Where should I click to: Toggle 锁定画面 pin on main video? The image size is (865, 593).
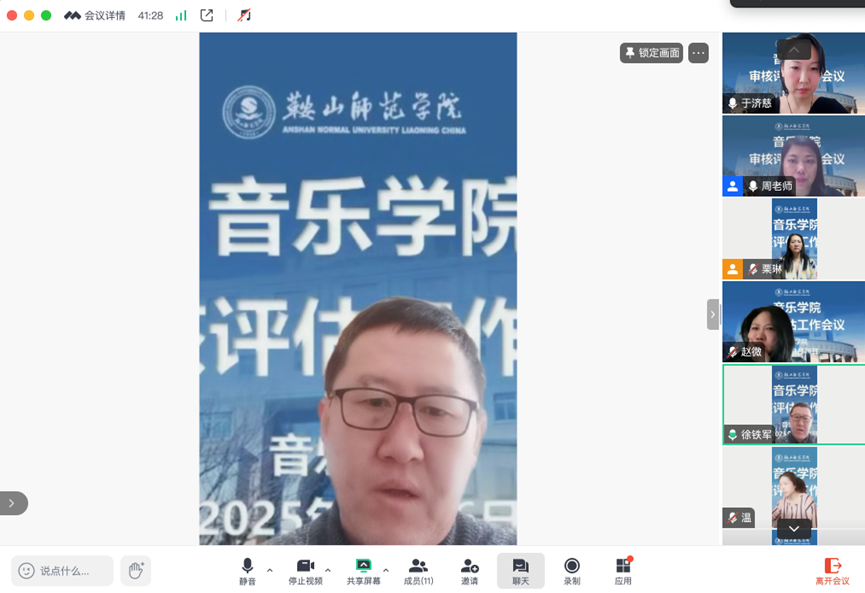point(651,53)
